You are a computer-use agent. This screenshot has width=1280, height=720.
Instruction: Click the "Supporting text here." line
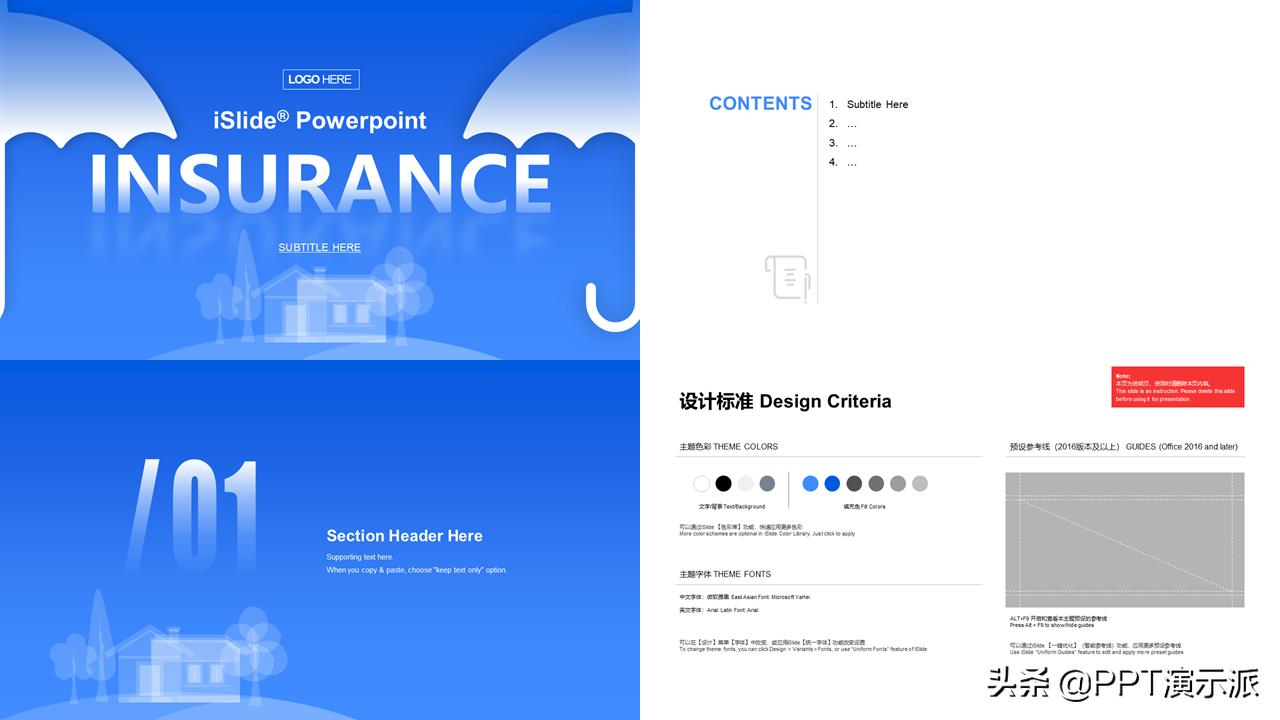pyautogui.click(x=360, y=557)
